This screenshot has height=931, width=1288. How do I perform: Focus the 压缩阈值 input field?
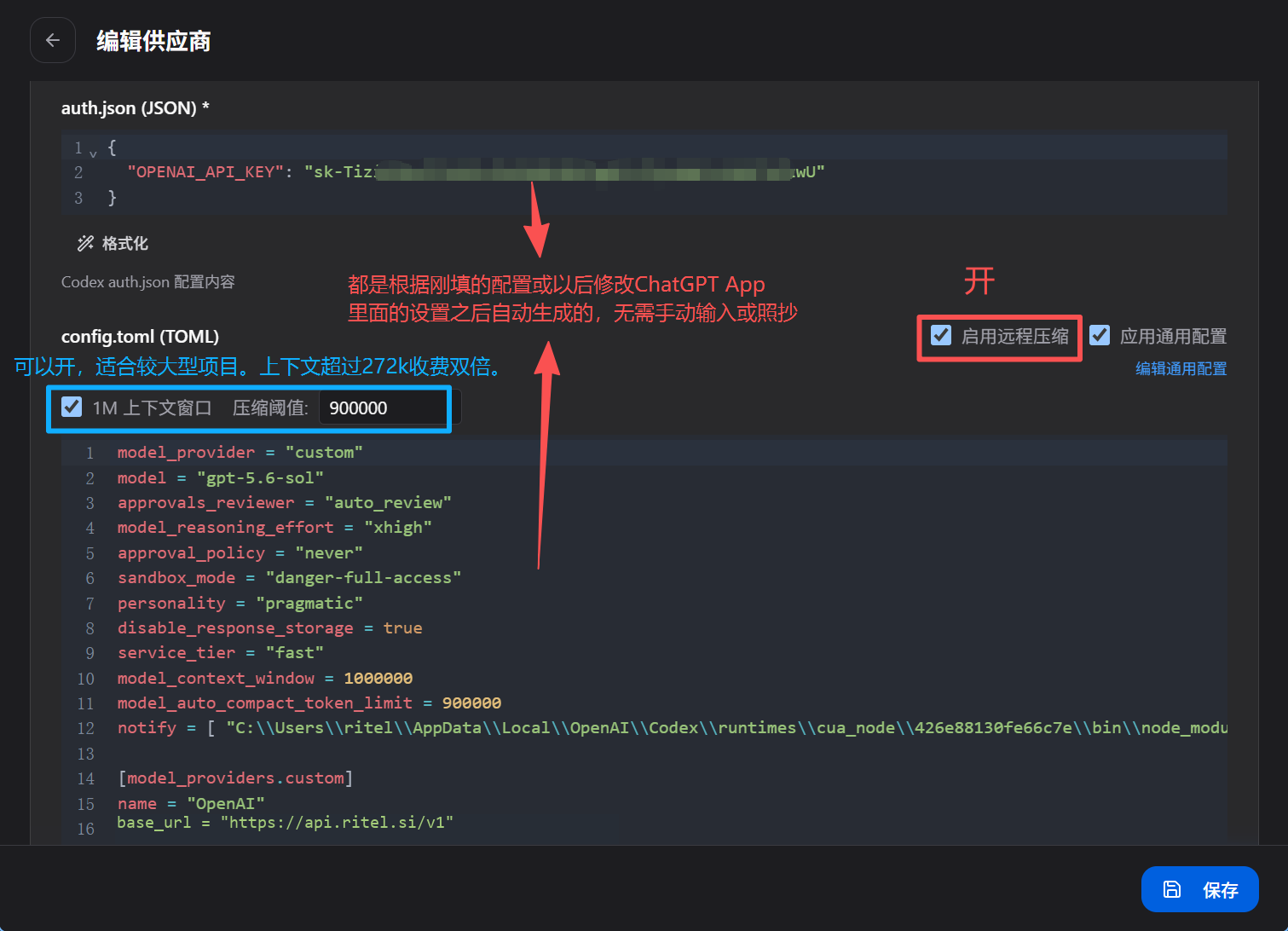(x=390, y=408)
